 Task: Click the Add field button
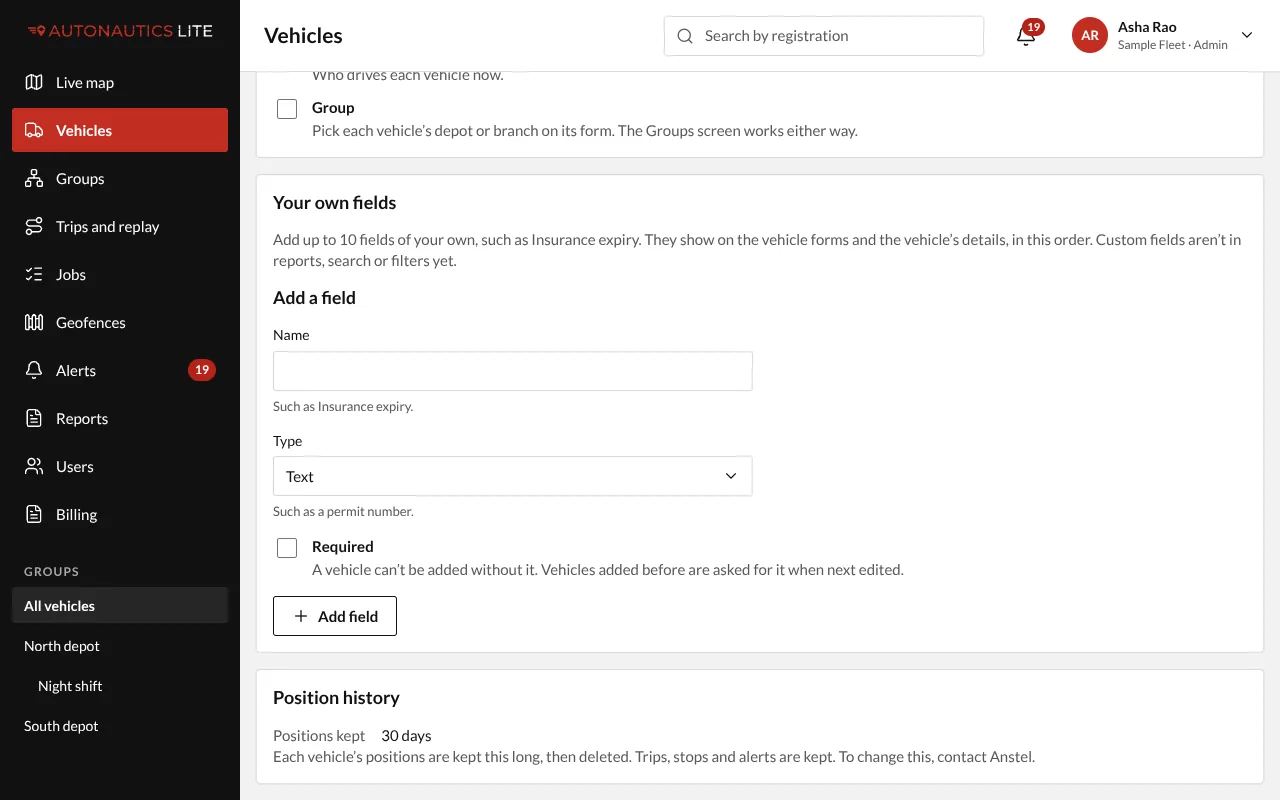[x=335, y=616]
